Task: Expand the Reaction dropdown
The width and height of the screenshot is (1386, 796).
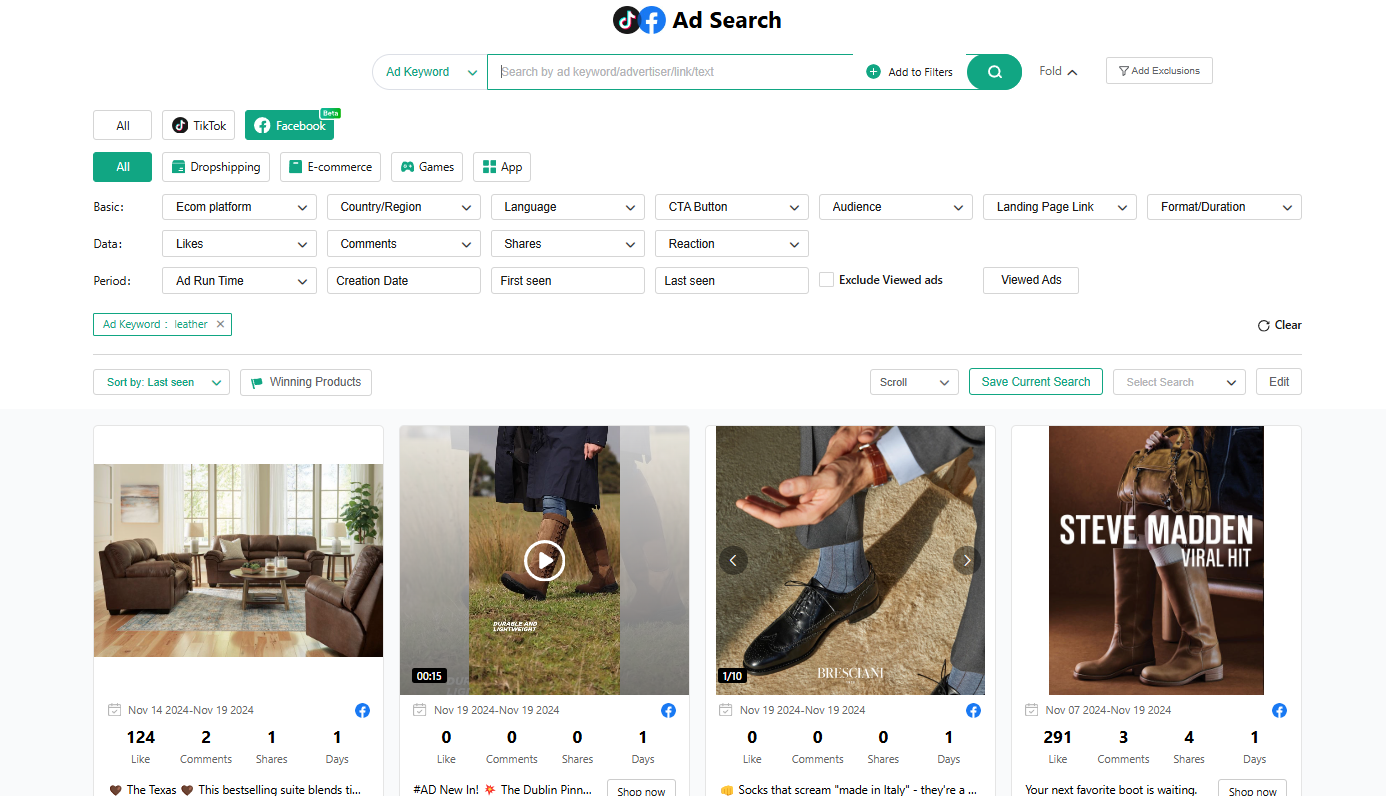Action: (732, 244)
